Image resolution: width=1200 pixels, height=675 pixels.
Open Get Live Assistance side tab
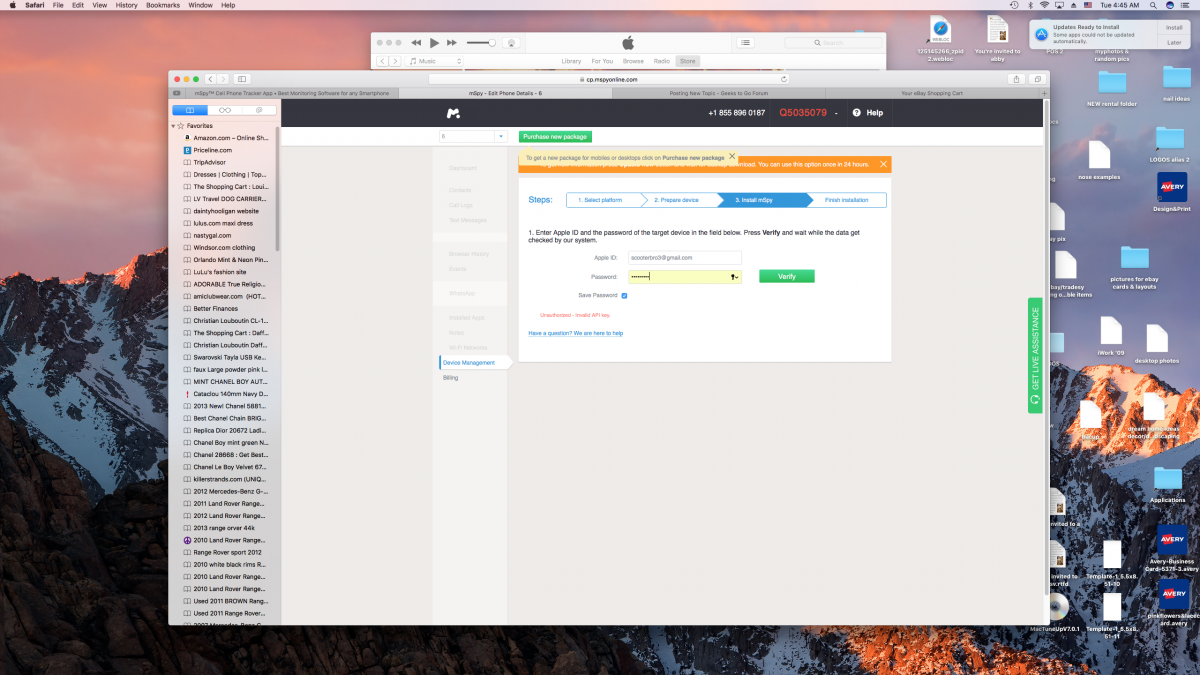(x=1035, y=355)
